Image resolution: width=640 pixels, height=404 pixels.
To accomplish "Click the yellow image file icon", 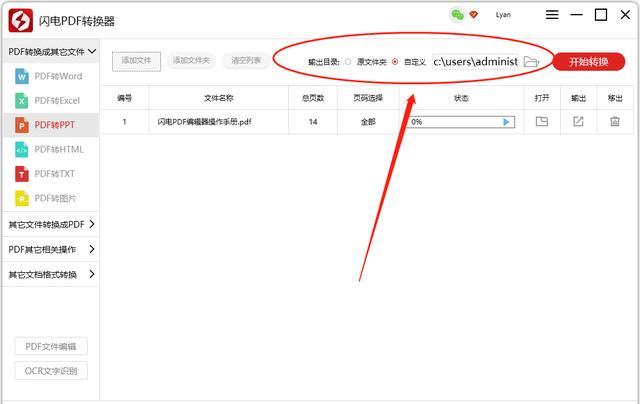I will point(22,198).
